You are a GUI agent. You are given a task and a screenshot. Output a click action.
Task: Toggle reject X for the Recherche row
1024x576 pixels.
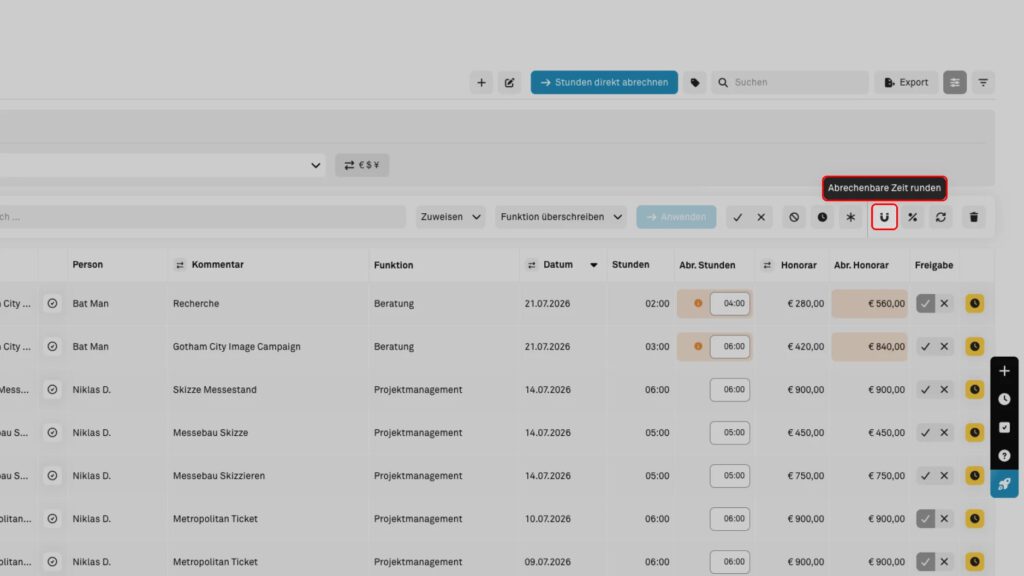[944, 303]
